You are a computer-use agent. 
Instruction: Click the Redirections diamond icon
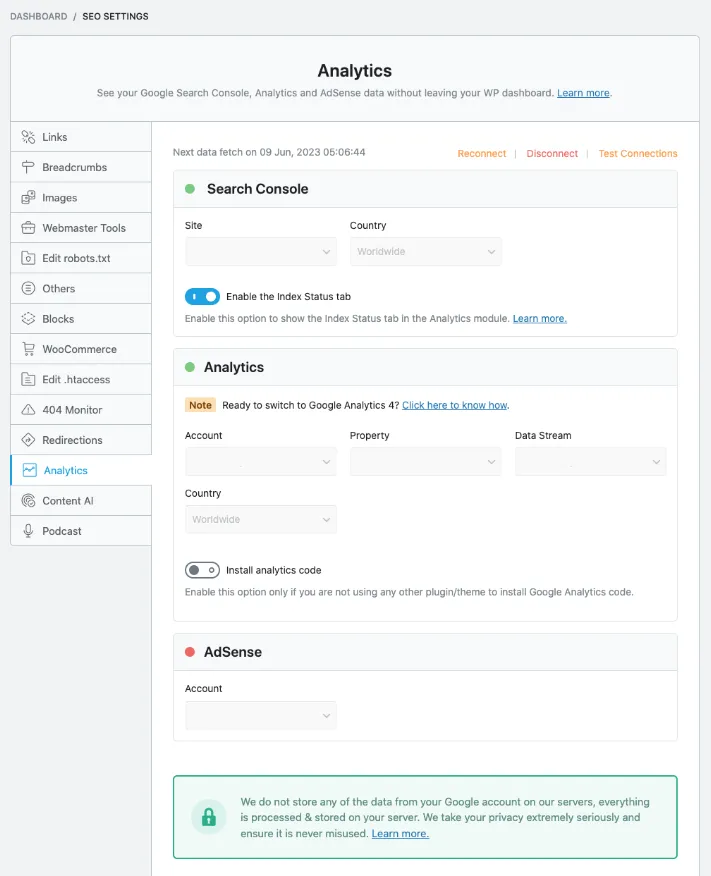pos(28,440)
